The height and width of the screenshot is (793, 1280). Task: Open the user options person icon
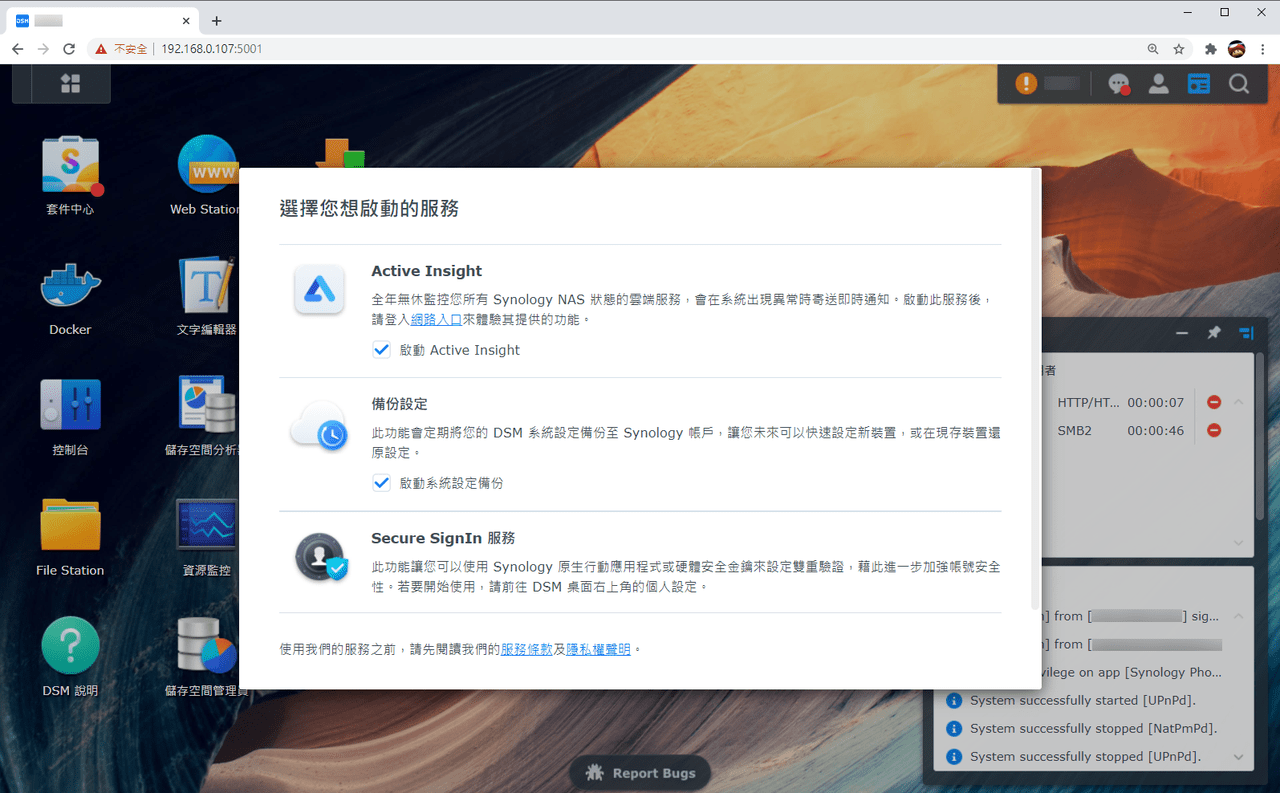tap(1159, 84)
